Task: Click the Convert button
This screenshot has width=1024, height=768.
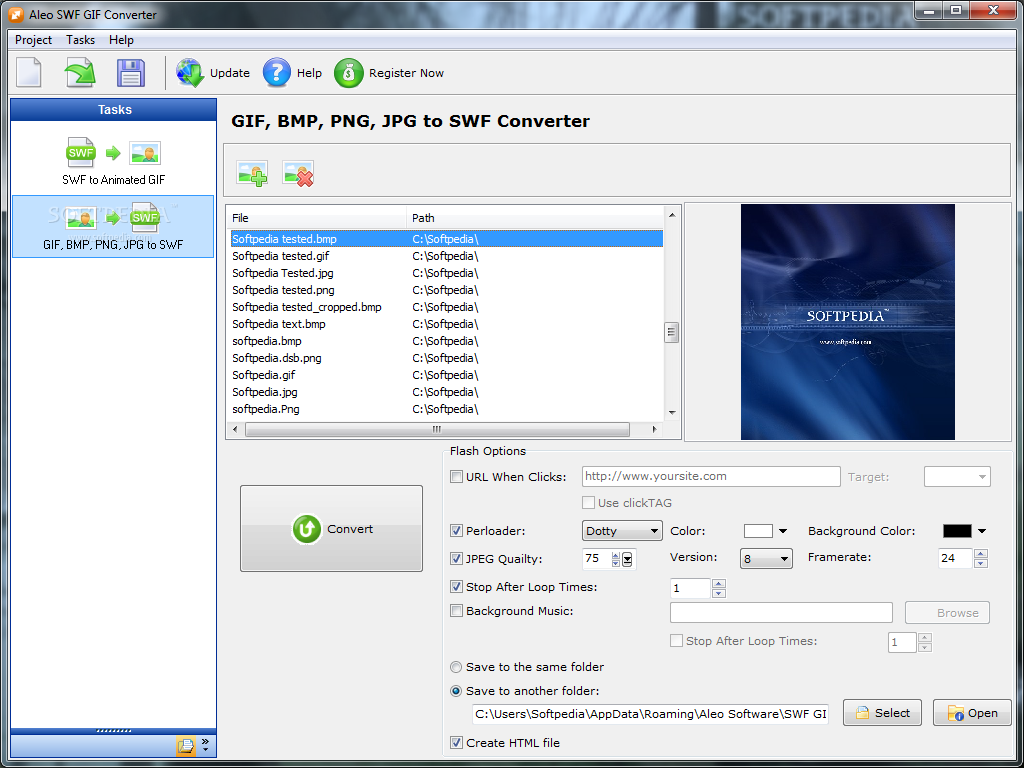Action: [x=331, y=528]
